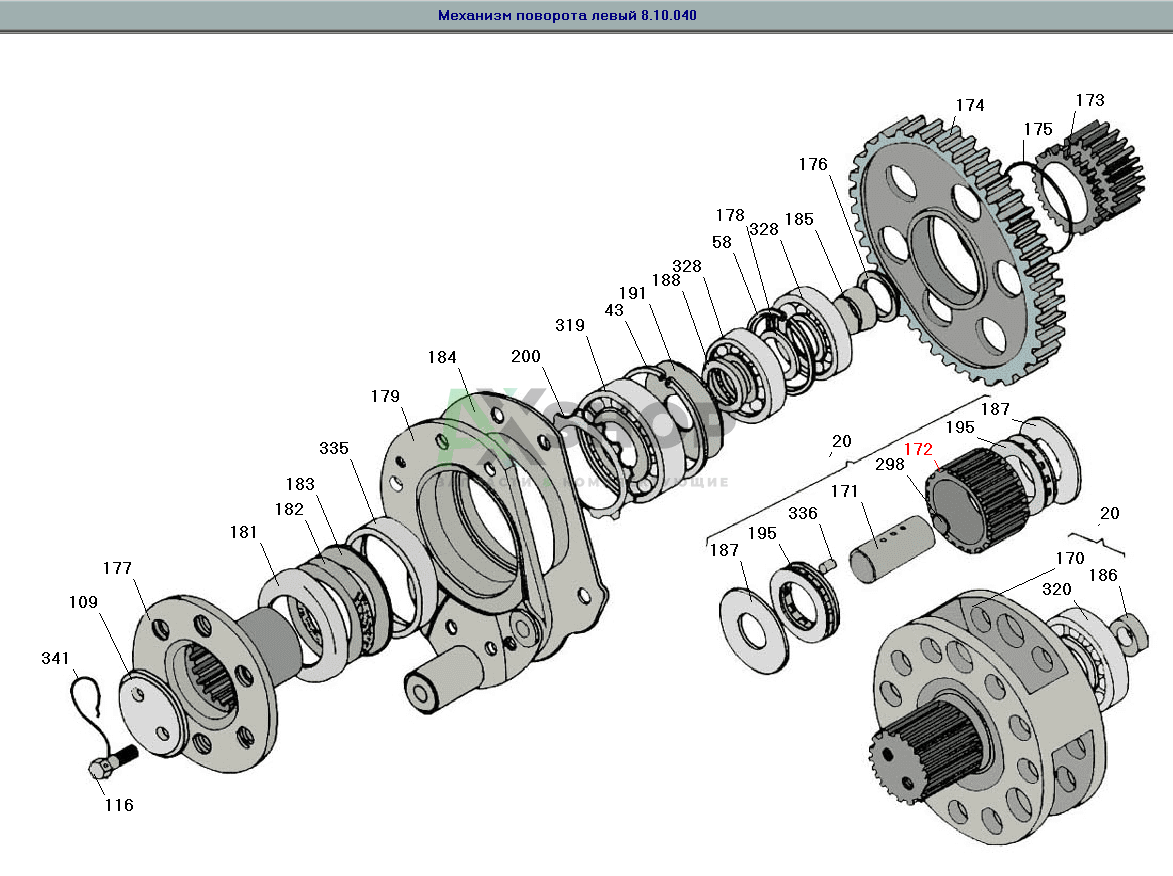Viewport: 1173px width, 876px height.
Task: Click part number label 319
Action: 570,325
